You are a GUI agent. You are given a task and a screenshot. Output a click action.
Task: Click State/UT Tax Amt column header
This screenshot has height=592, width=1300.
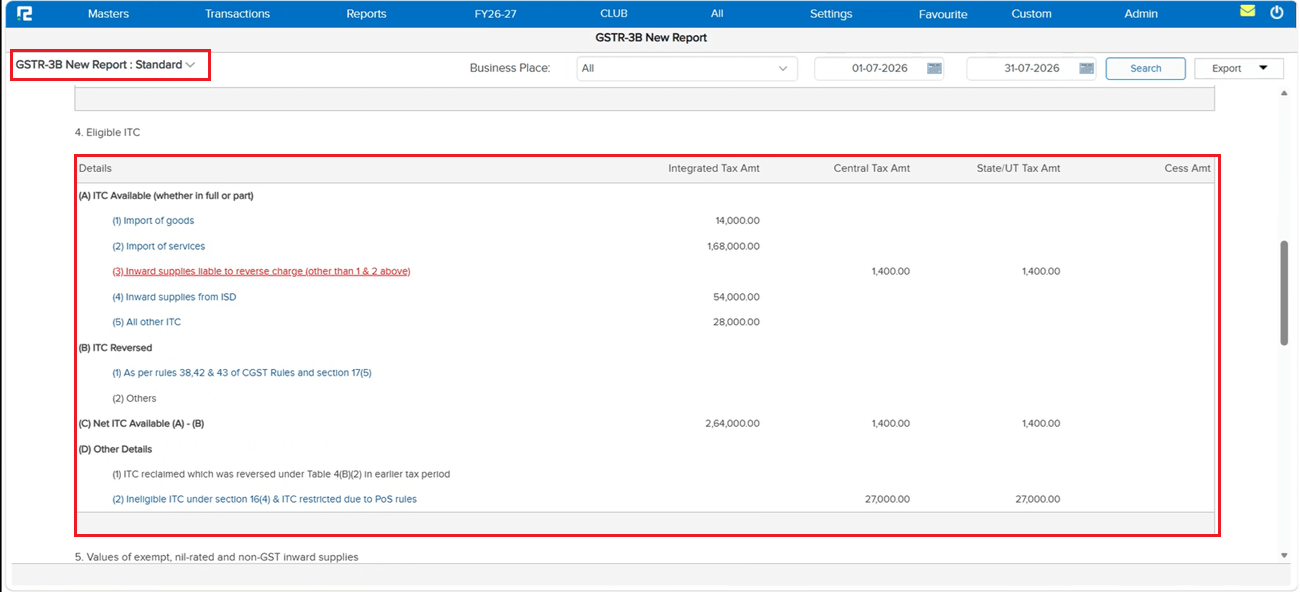click(x=1018, y=168)
